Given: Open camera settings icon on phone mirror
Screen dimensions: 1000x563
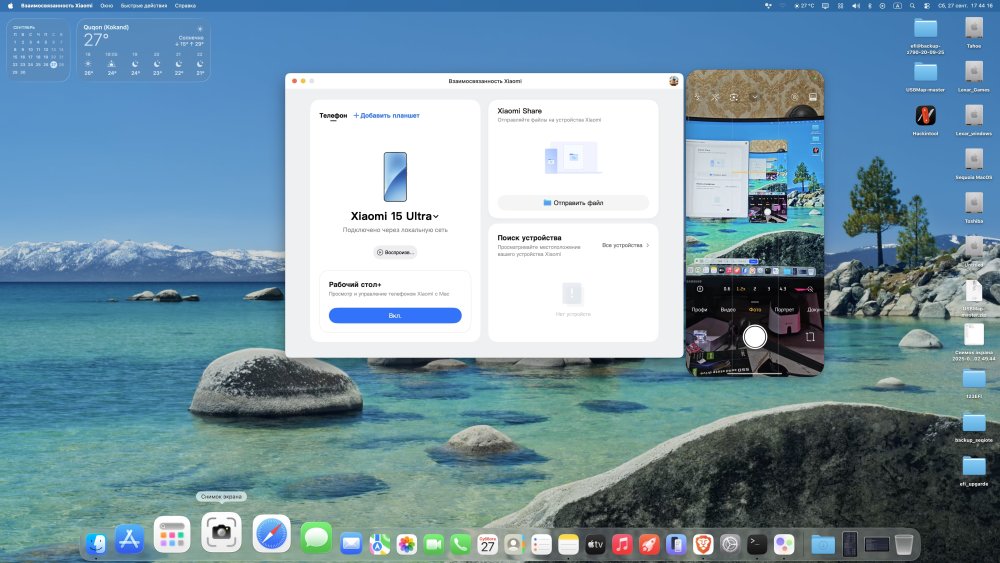Looking at the screenshot, I should (794, 98).
